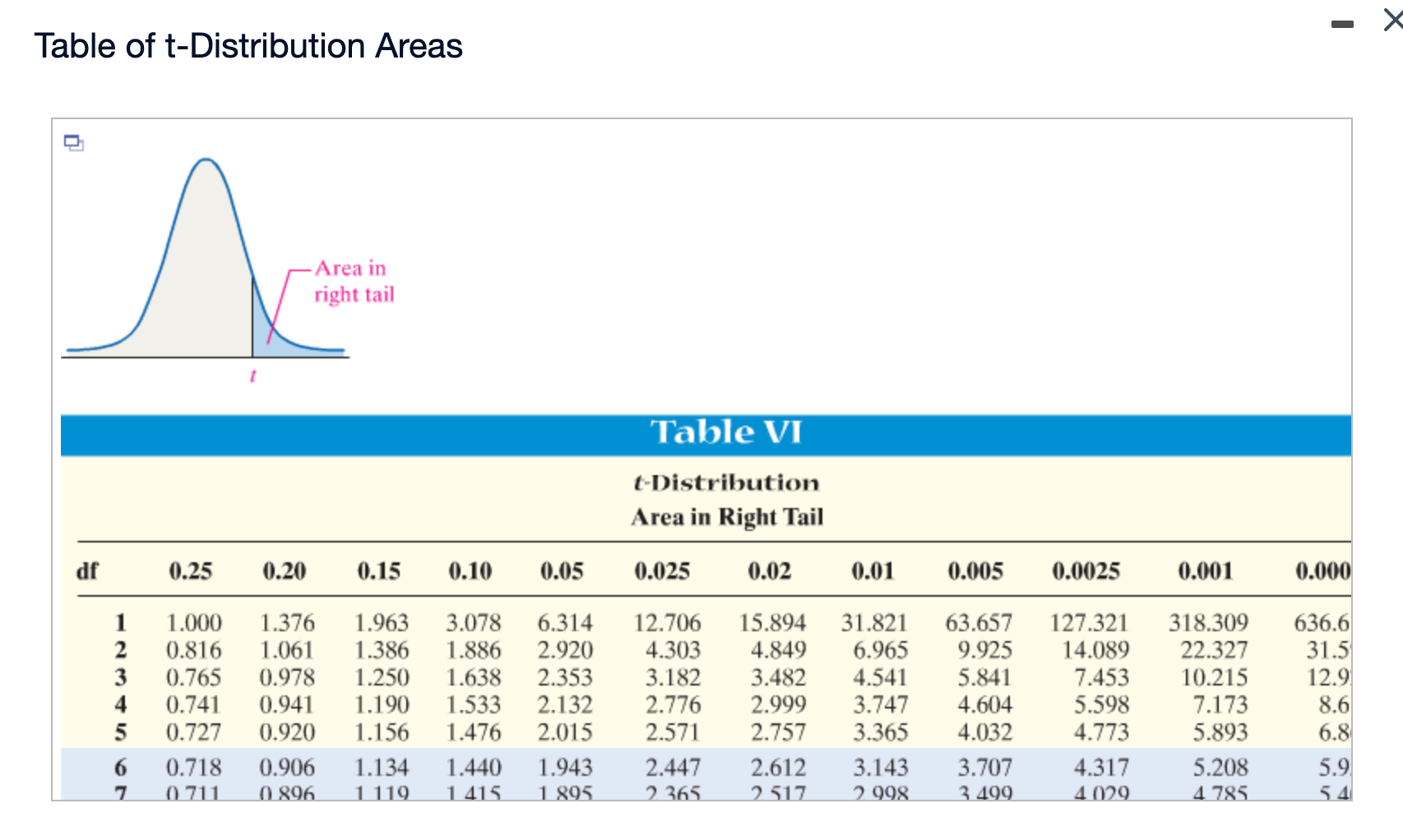Click the 'Table VI' header banner text
This screenshot has width=1403, height=840.
pyautogui.click(x=726, y=432)
